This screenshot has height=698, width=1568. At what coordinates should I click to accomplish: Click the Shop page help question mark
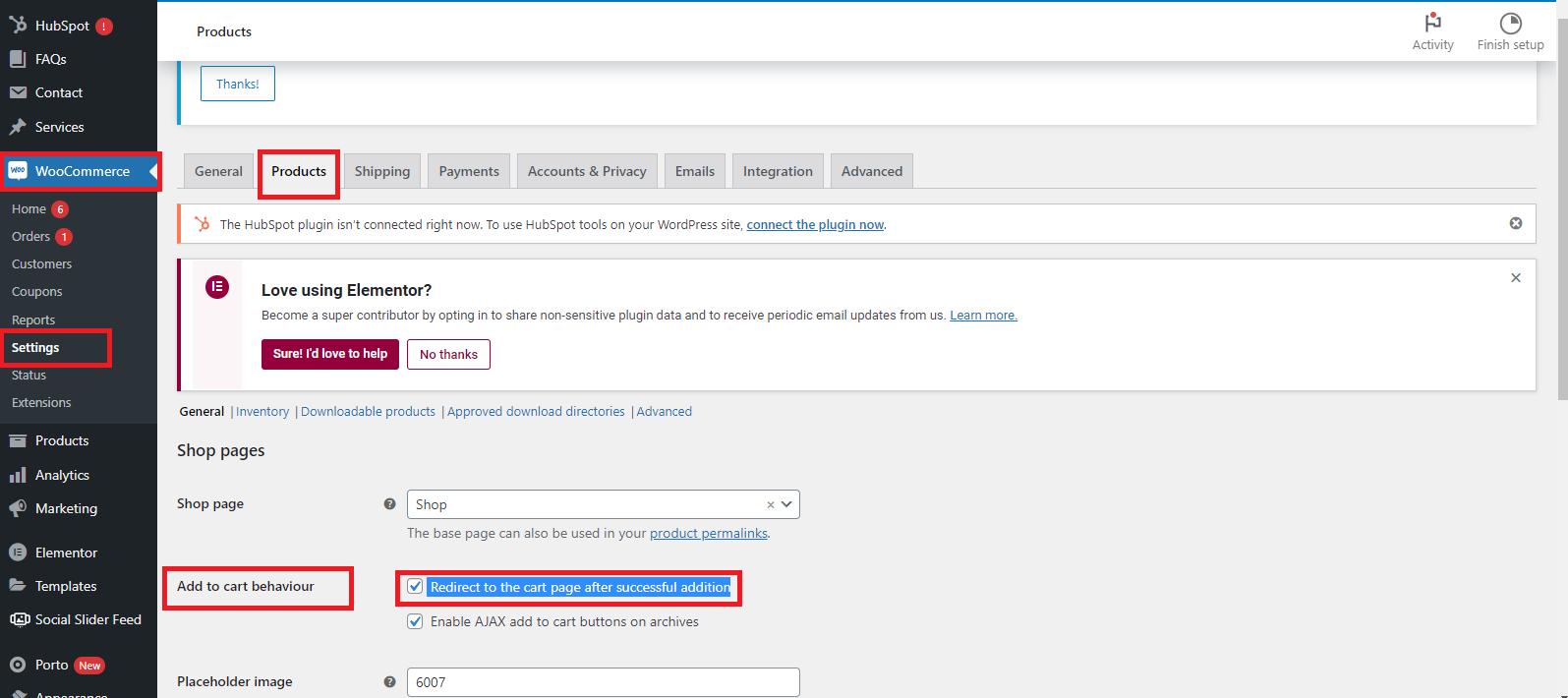pyautogui.click(x=389, y=503)
